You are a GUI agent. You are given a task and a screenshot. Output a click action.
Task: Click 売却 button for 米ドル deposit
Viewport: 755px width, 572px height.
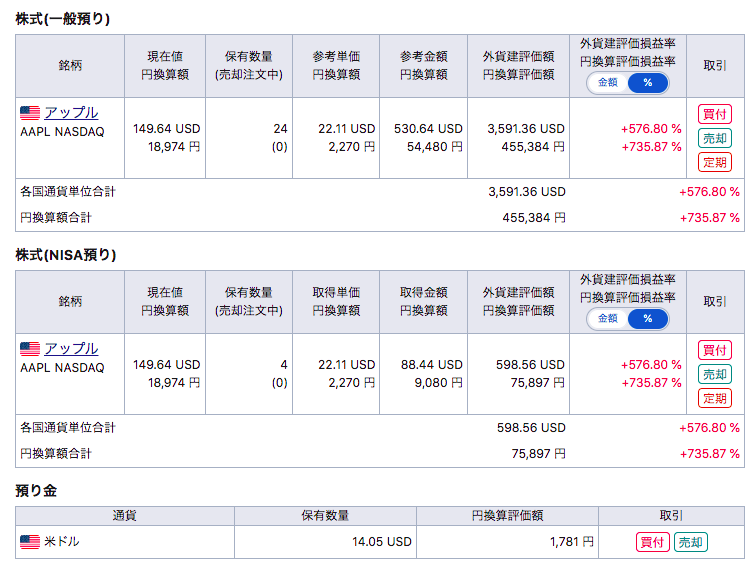pos(690,542)
